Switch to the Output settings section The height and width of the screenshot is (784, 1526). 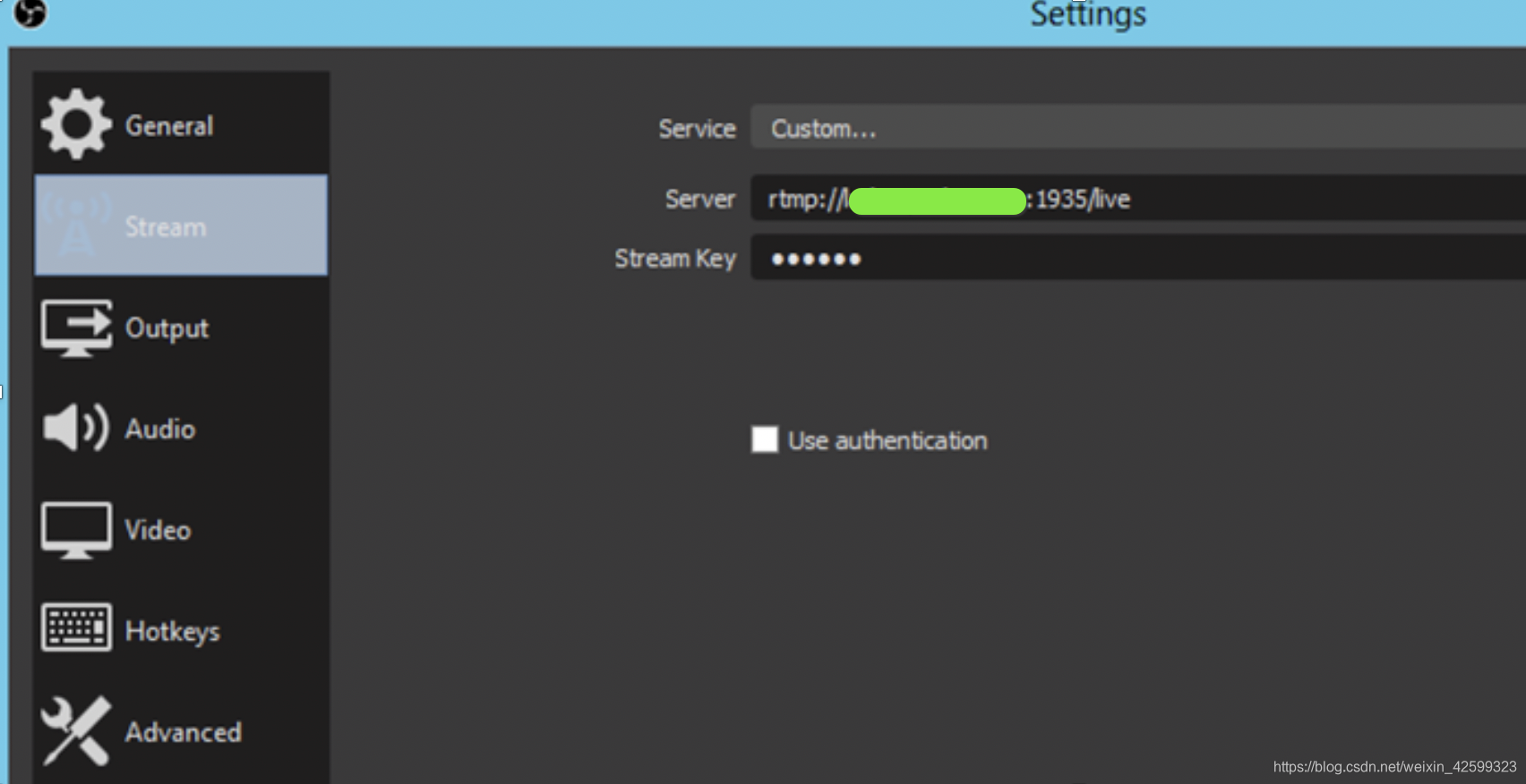181,328
